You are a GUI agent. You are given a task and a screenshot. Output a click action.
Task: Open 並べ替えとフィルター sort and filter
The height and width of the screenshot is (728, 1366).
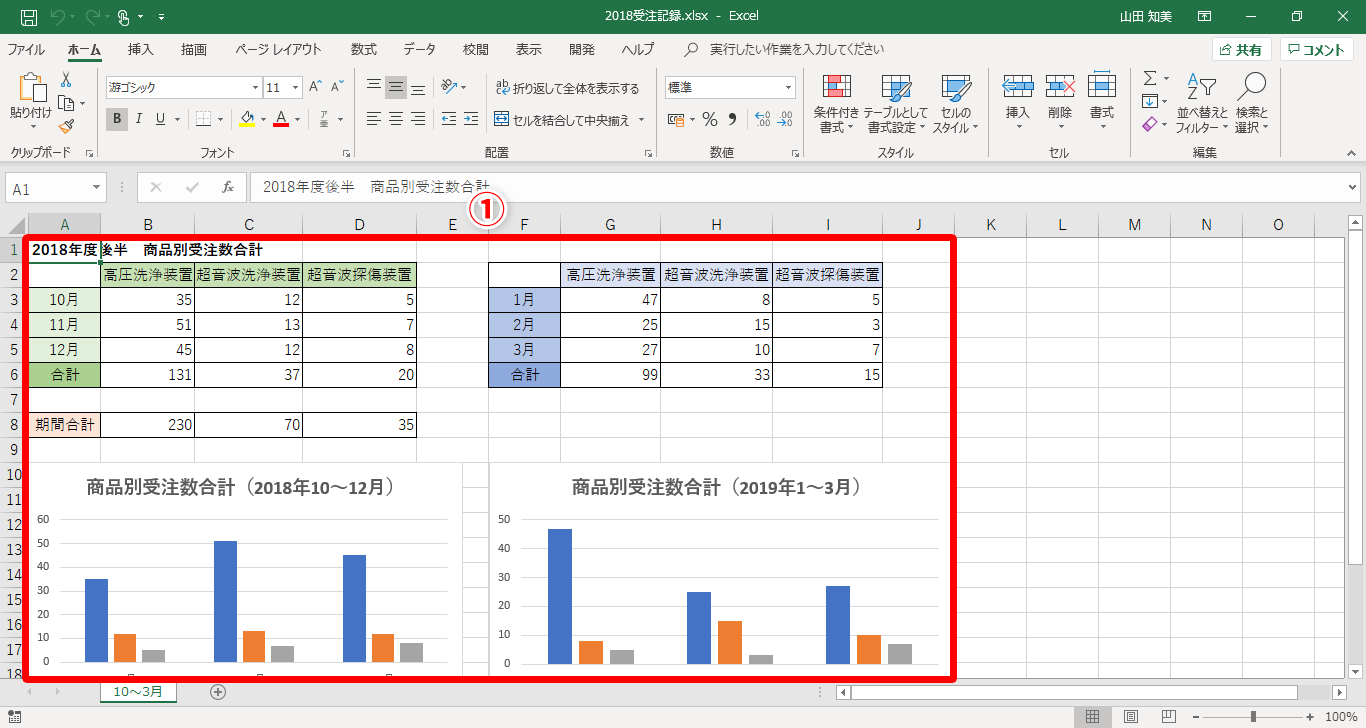pyautogui.click(x=1202, y=104)
